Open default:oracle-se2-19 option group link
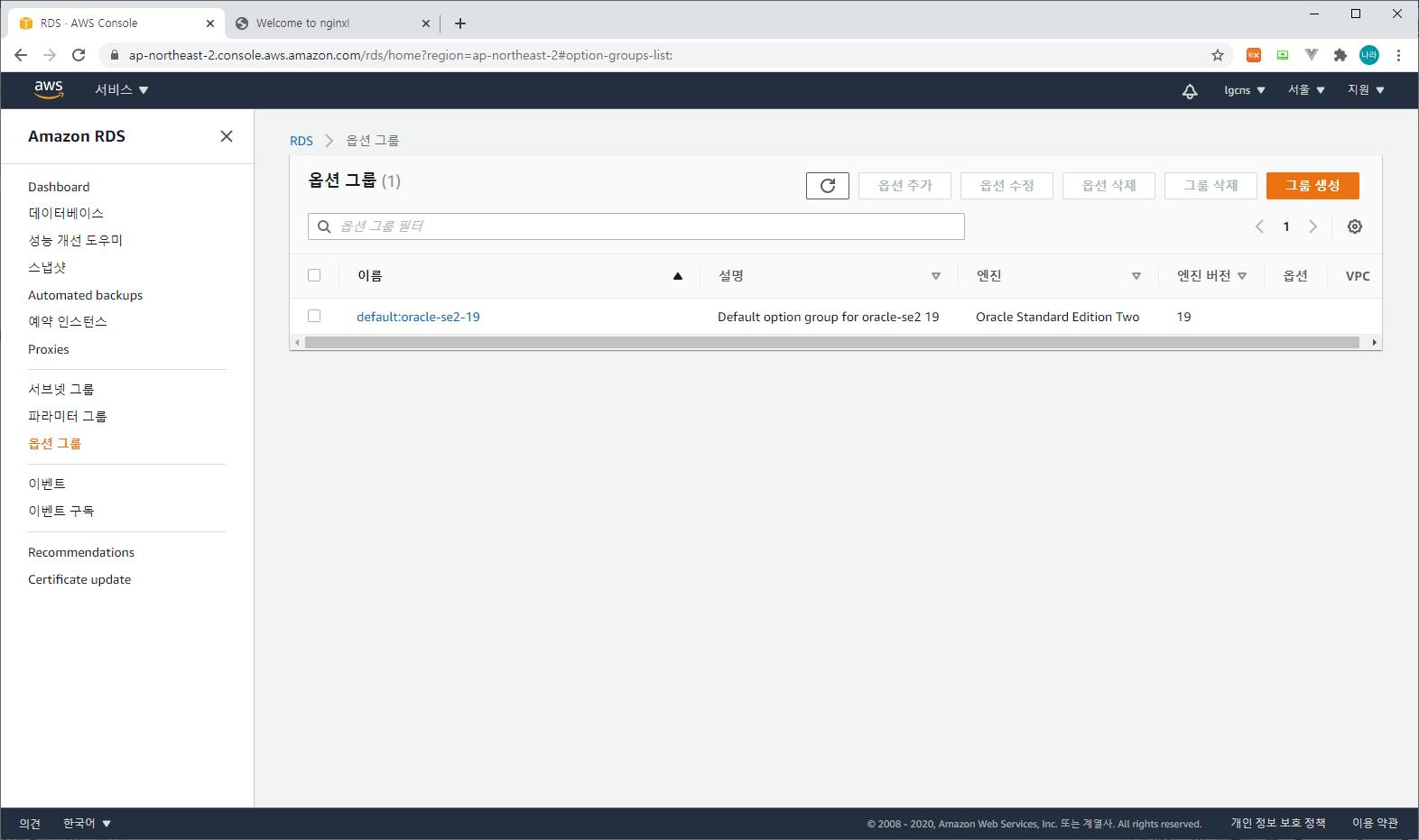 [x=418, y=317]
